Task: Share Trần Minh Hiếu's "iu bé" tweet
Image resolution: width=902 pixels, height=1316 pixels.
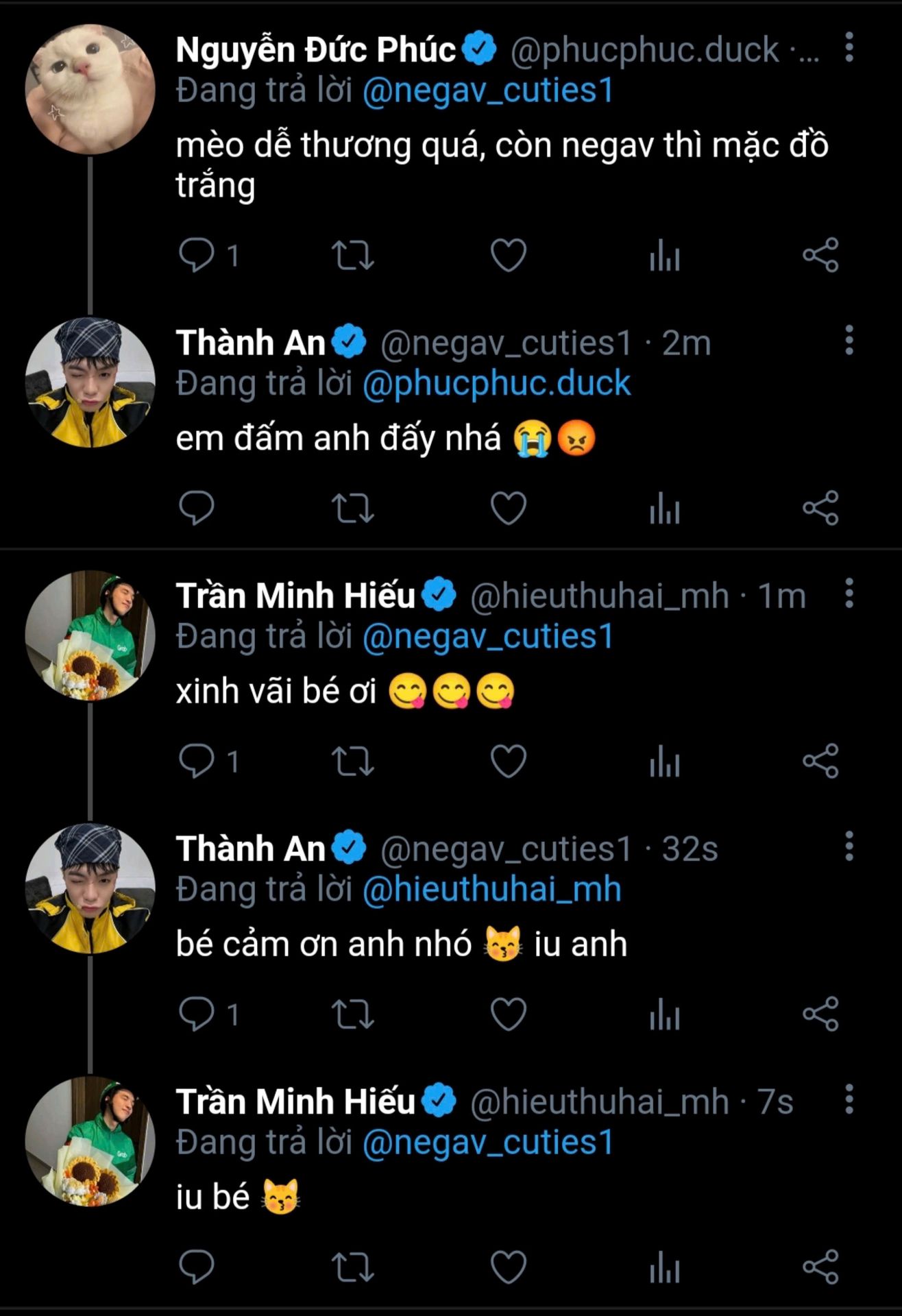Action: click(820, 1267)
